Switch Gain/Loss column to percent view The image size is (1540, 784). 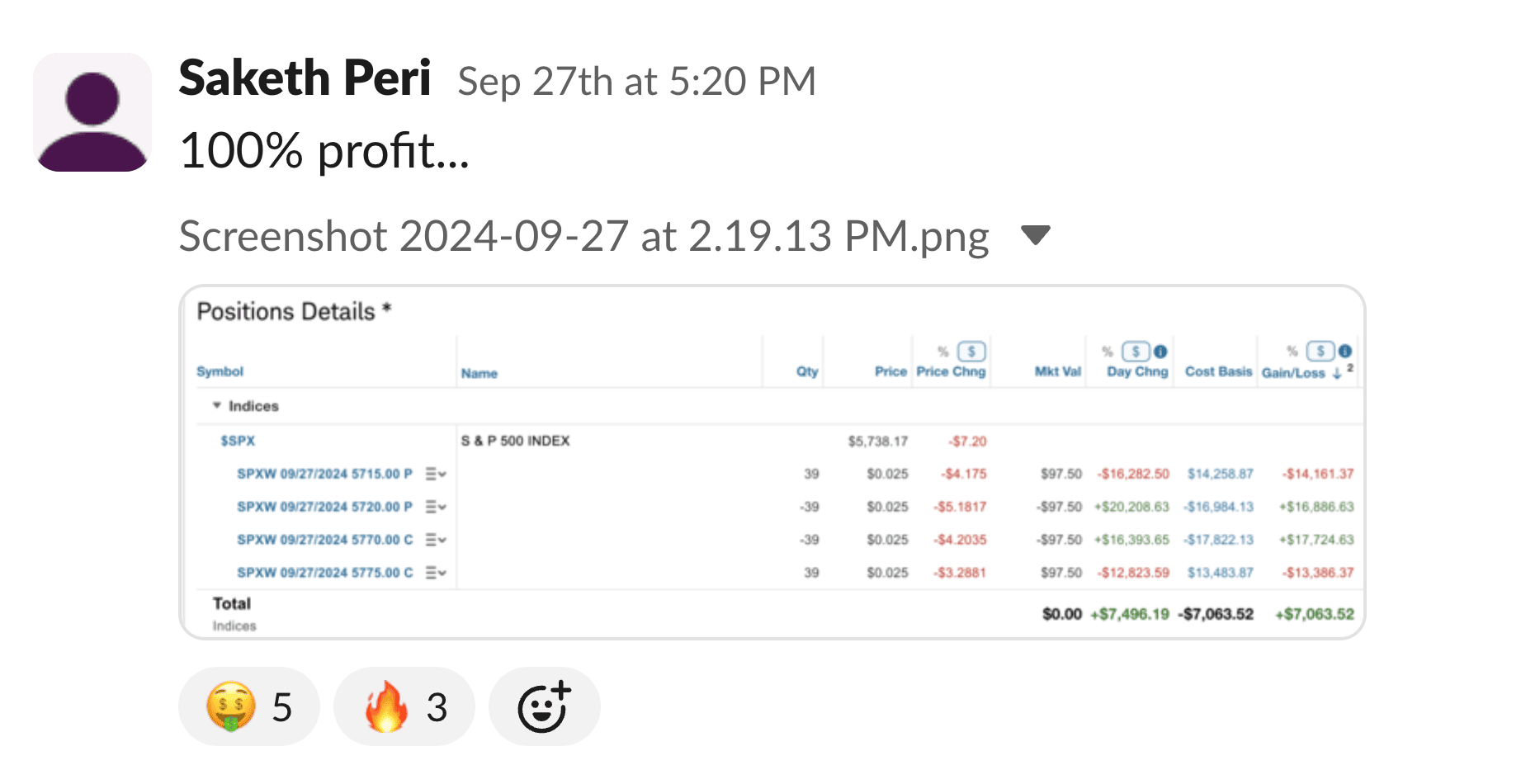[x=1292, y=352]
